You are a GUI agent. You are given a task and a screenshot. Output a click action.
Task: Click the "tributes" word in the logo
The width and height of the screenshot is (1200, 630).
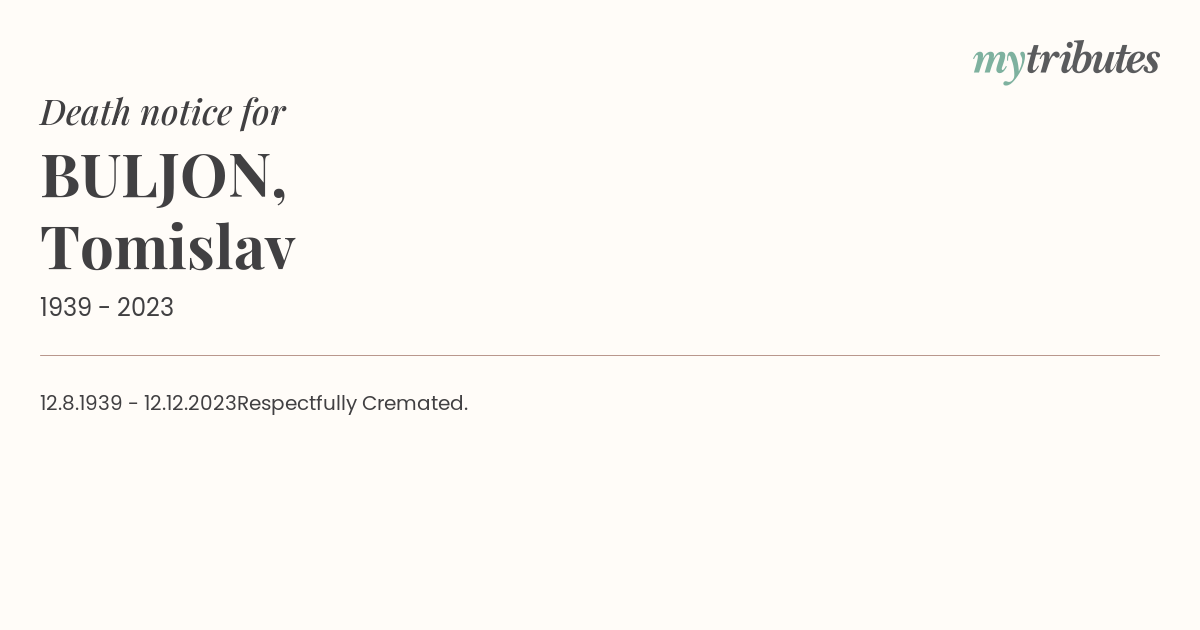click(1093, 59)
